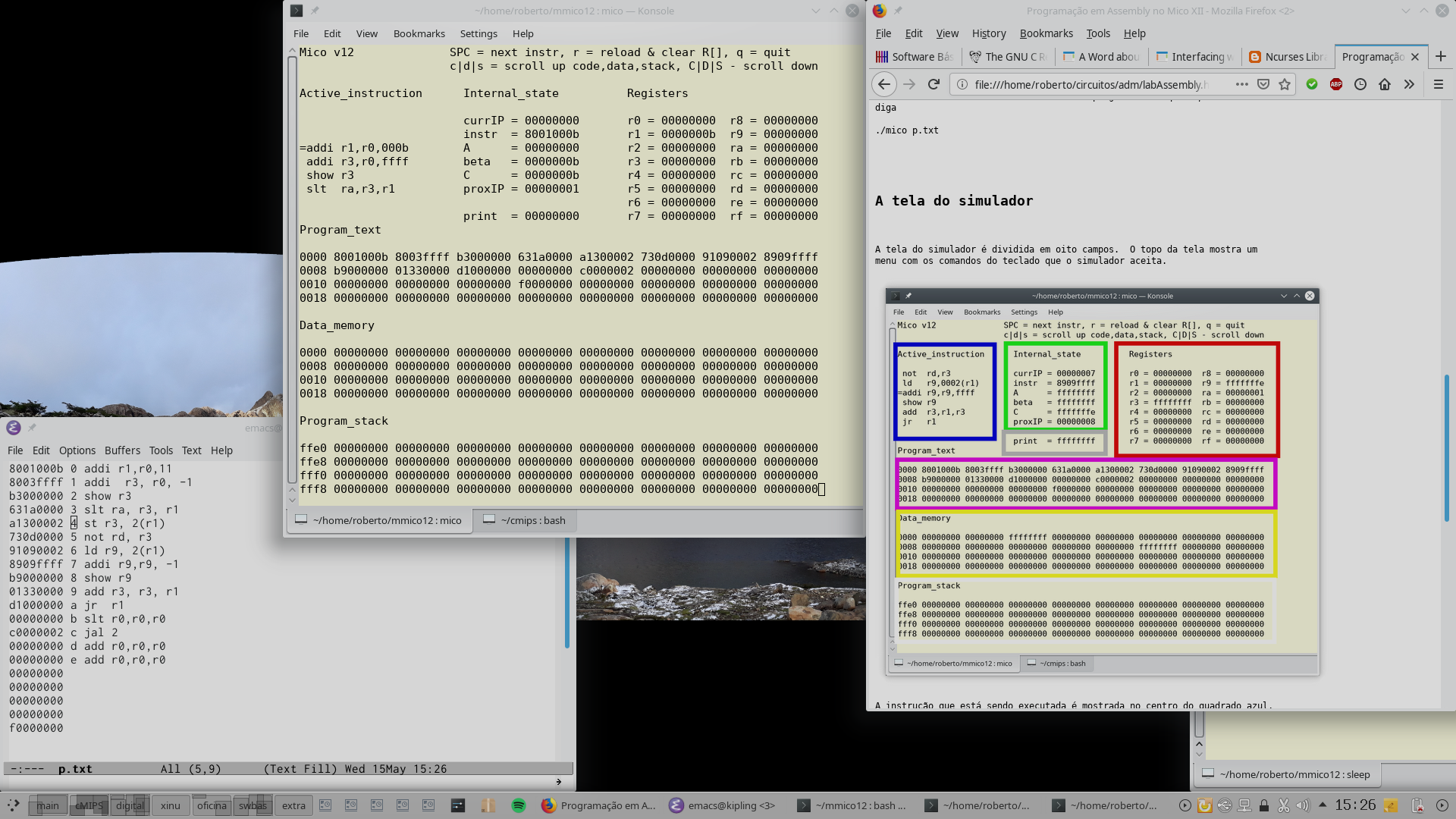Screen dimensions: 1456x819
Task: Open volume control in system tray
Action: (x=1303, y=805)
